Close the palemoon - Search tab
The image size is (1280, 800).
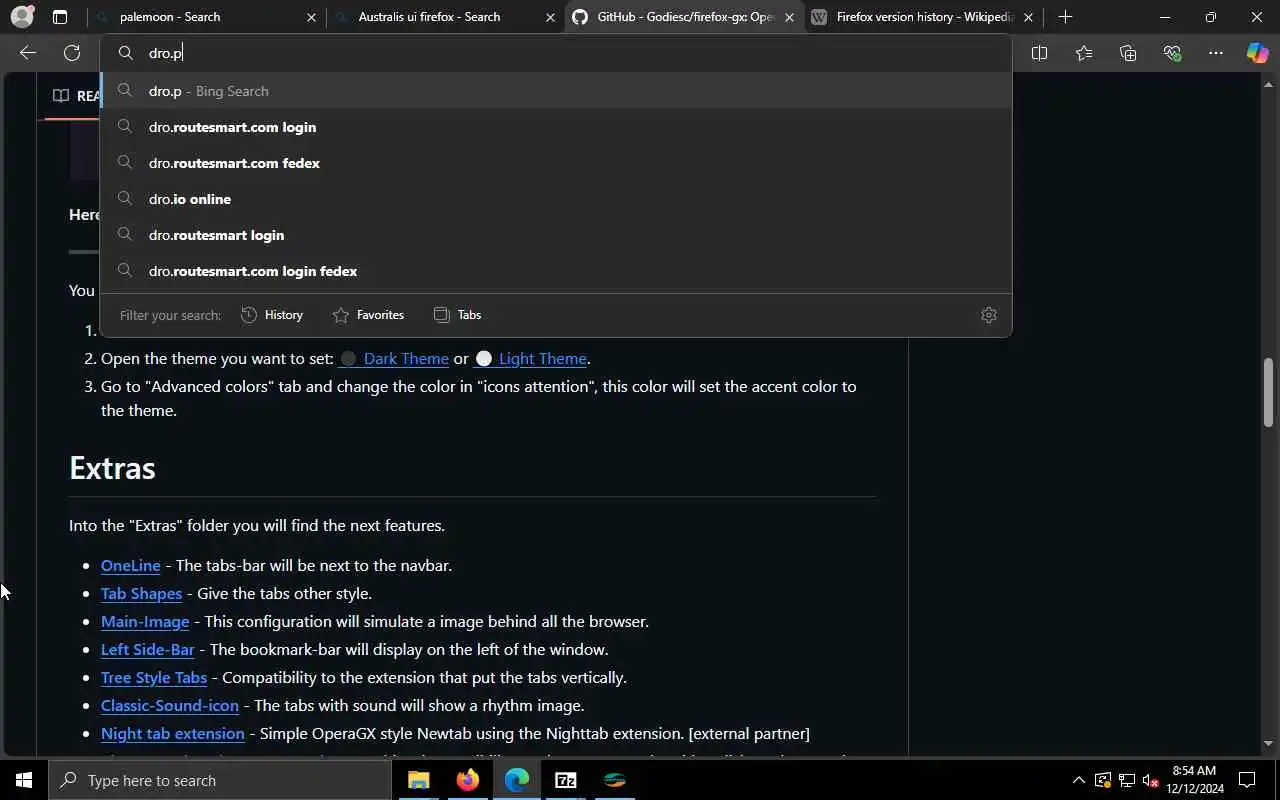coord(311,17)
